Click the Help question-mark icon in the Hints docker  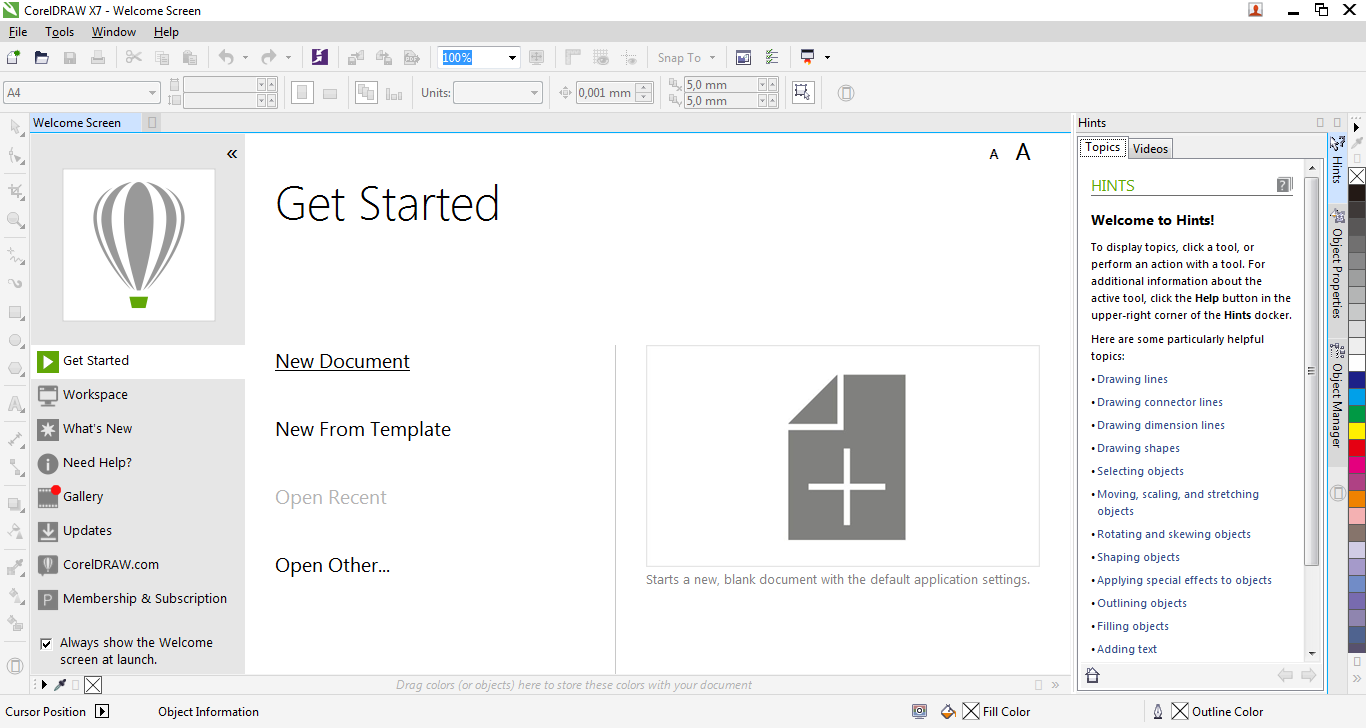[x=1284, y=185]
